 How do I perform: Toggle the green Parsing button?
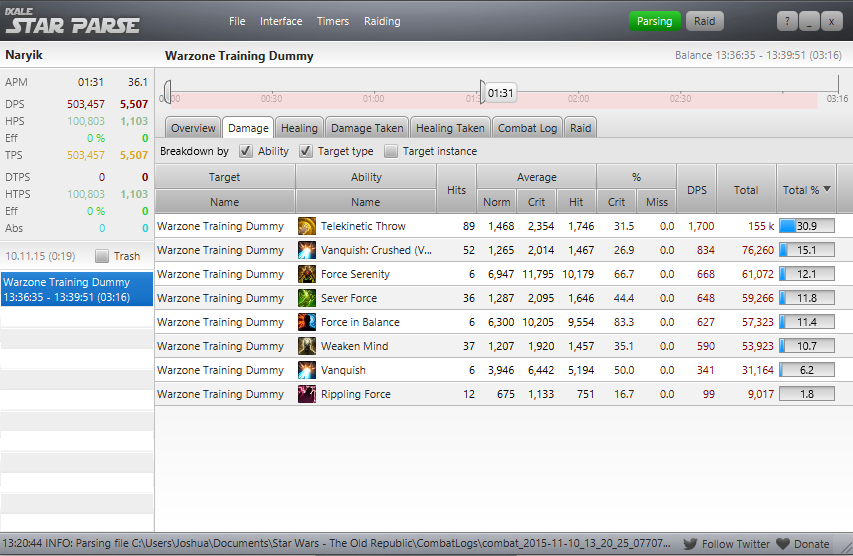[654, 21]
